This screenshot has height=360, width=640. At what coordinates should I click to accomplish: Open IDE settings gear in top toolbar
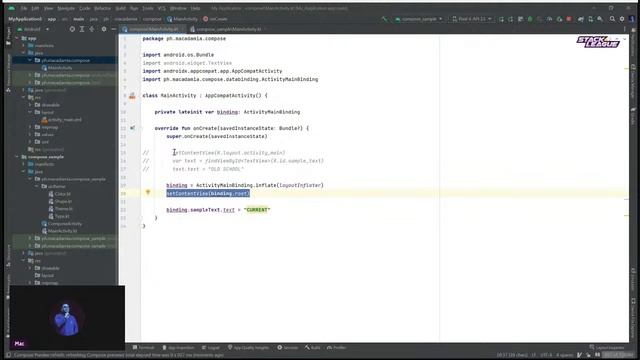[622, 19]
